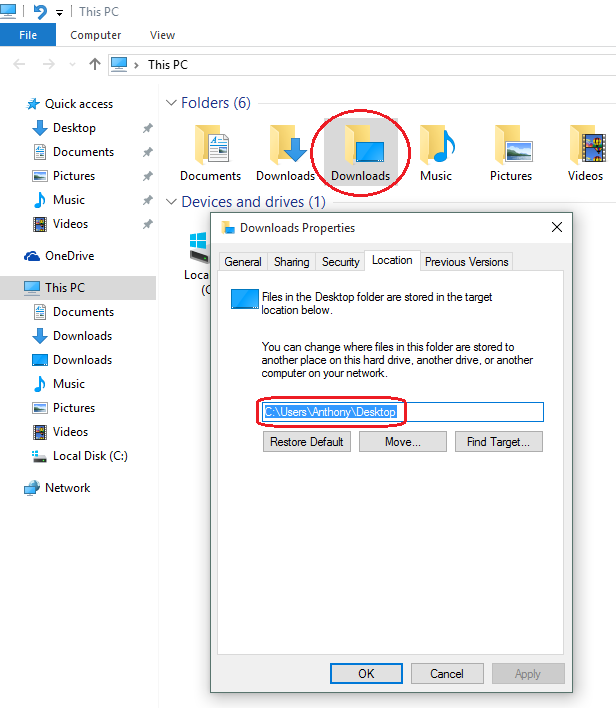The image size is (616, 708).
Task: Close the Downloads Properties dialog
Action: point(557,228)
